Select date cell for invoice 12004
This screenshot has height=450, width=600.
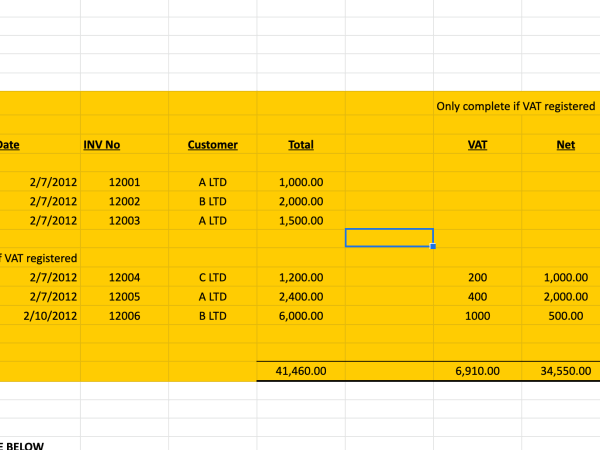point(40,277)
